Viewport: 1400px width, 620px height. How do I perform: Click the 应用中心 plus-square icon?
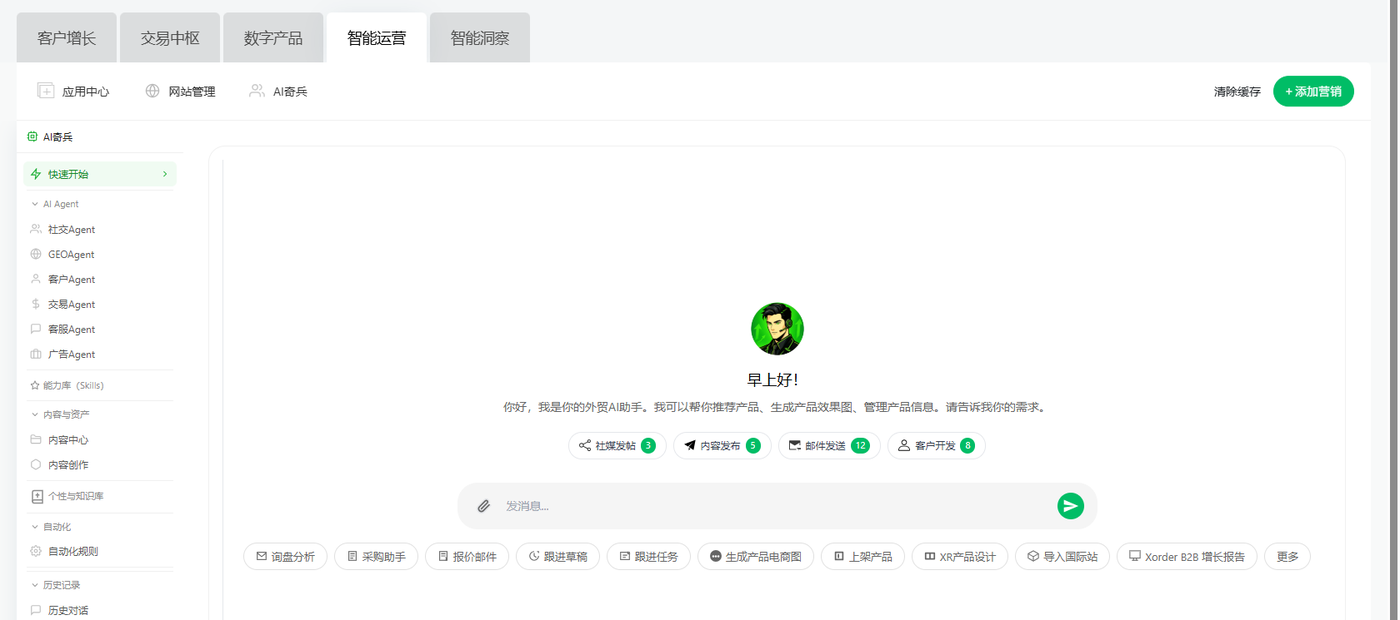(46, 91)
